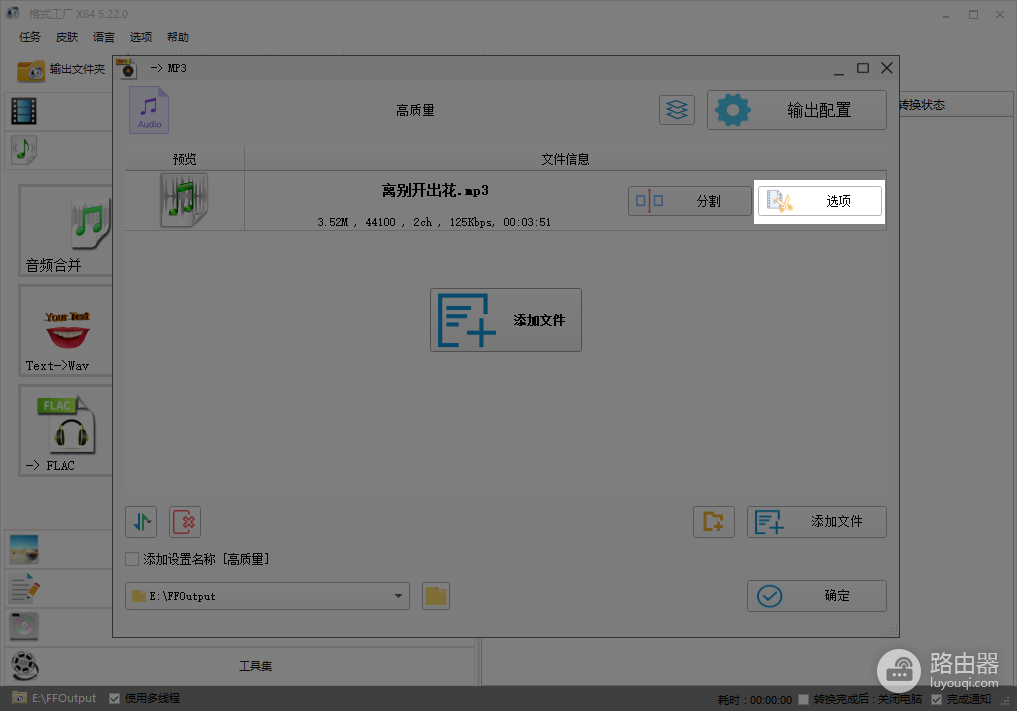Open the audio music-note category
Screen dimensions: 1017x711
pos(24,150)
